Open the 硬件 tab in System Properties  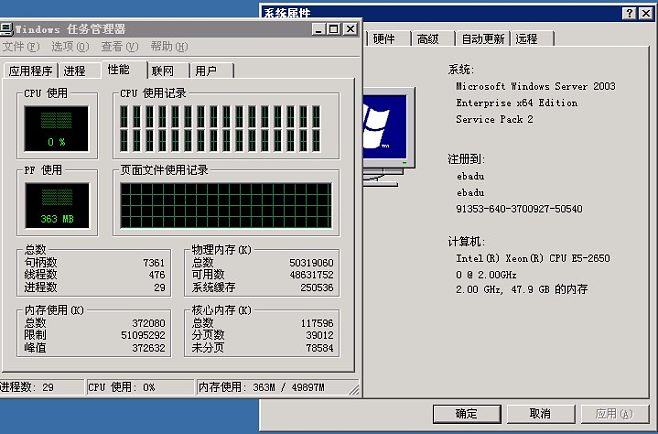(389, 39)
